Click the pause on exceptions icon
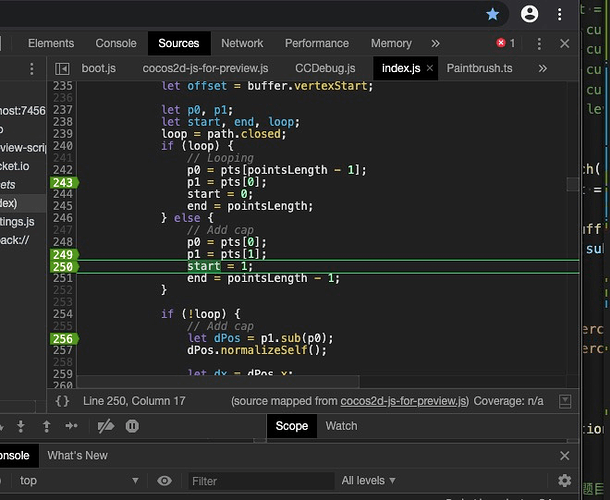Image resolution: width=610 pixels, height=500 pixels. [x=132, y=426]
